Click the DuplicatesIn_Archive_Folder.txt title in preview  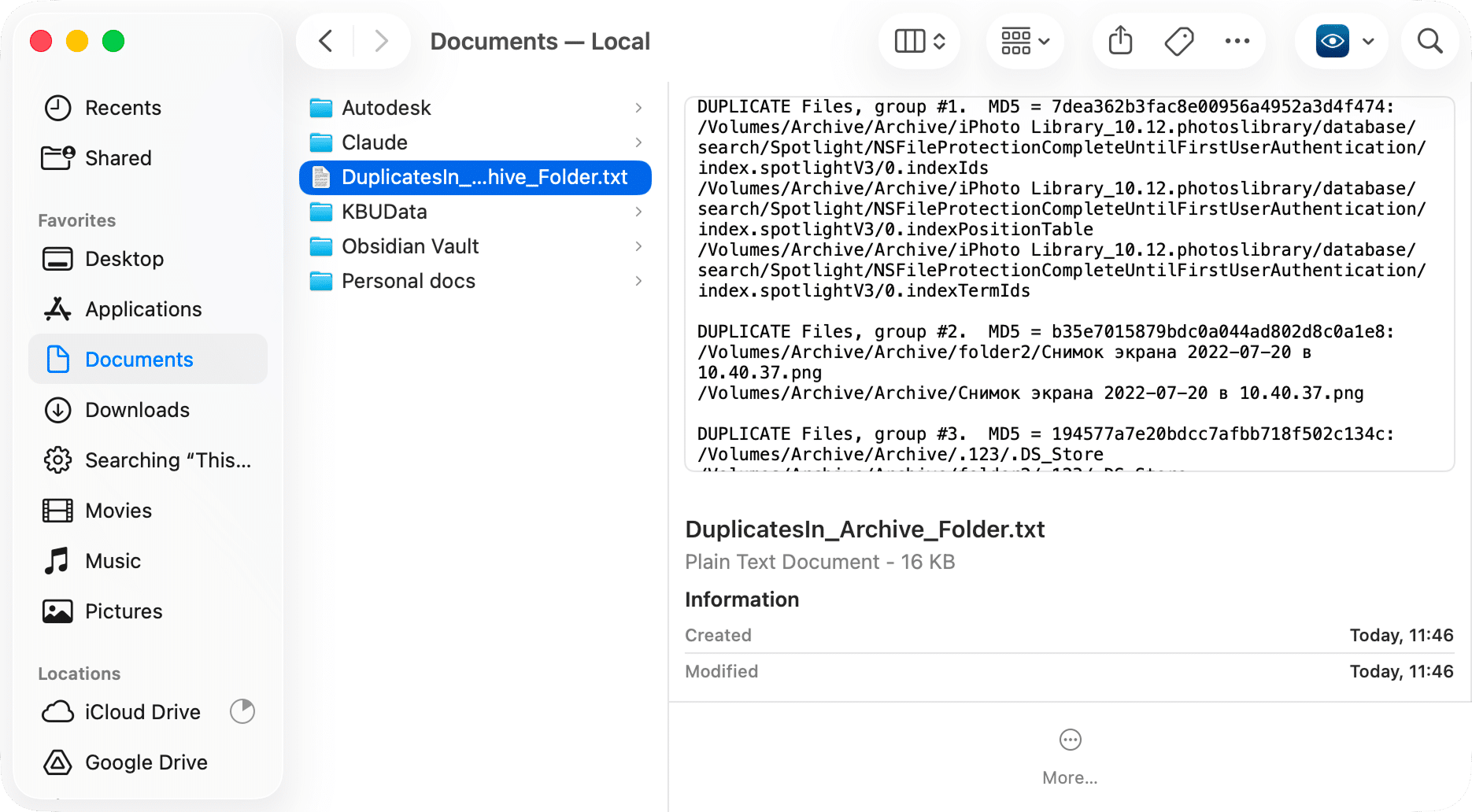[865, 530]
